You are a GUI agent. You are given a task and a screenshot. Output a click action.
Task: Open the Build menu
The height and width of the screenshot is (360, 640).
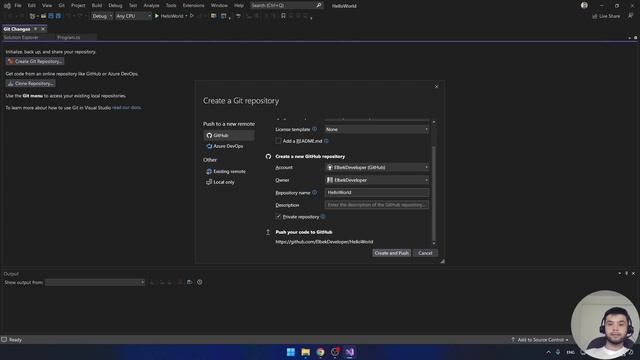point(97,5)
